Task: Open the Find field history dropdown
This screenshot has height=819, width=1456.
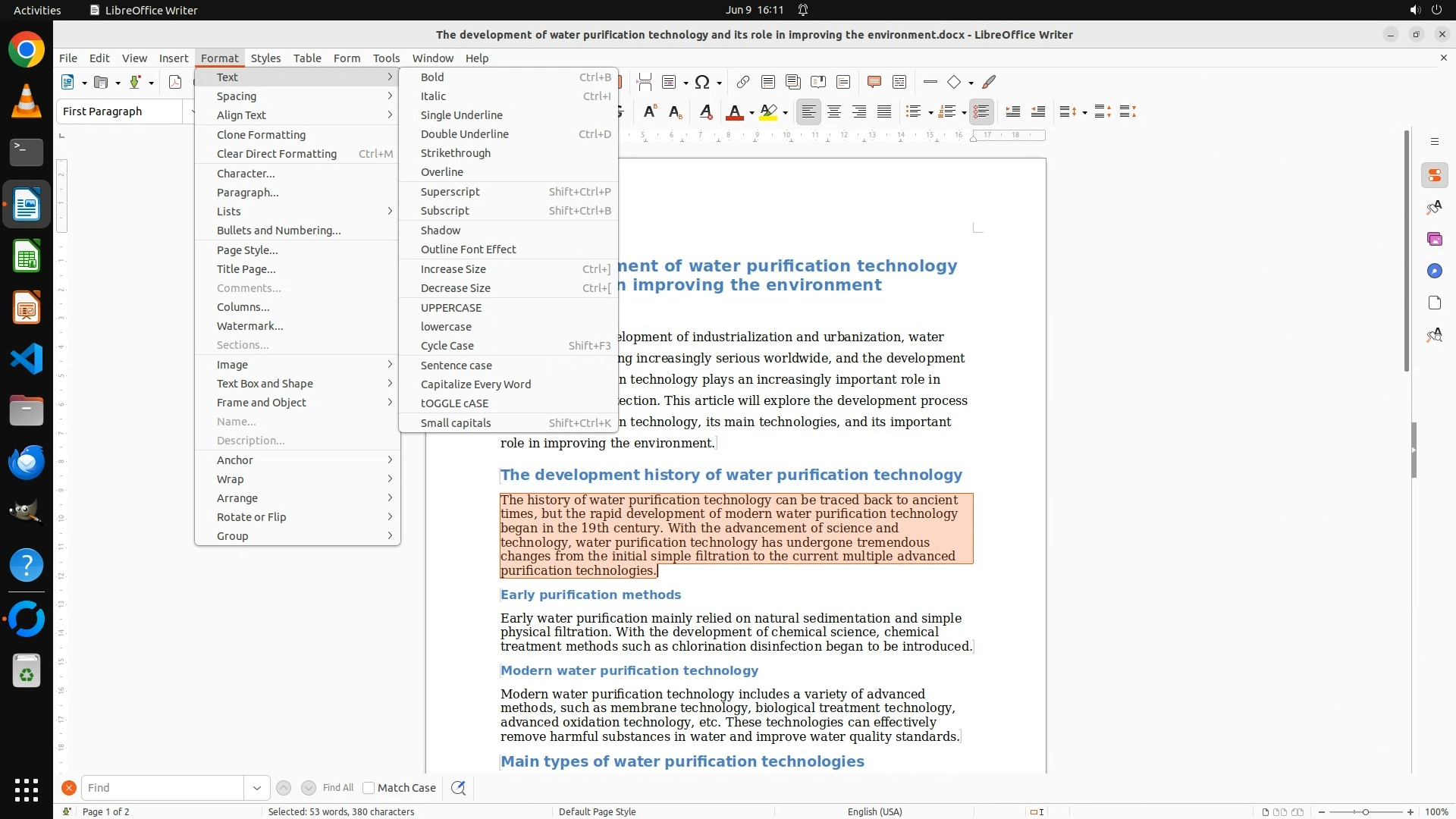Action: (256, 788)
